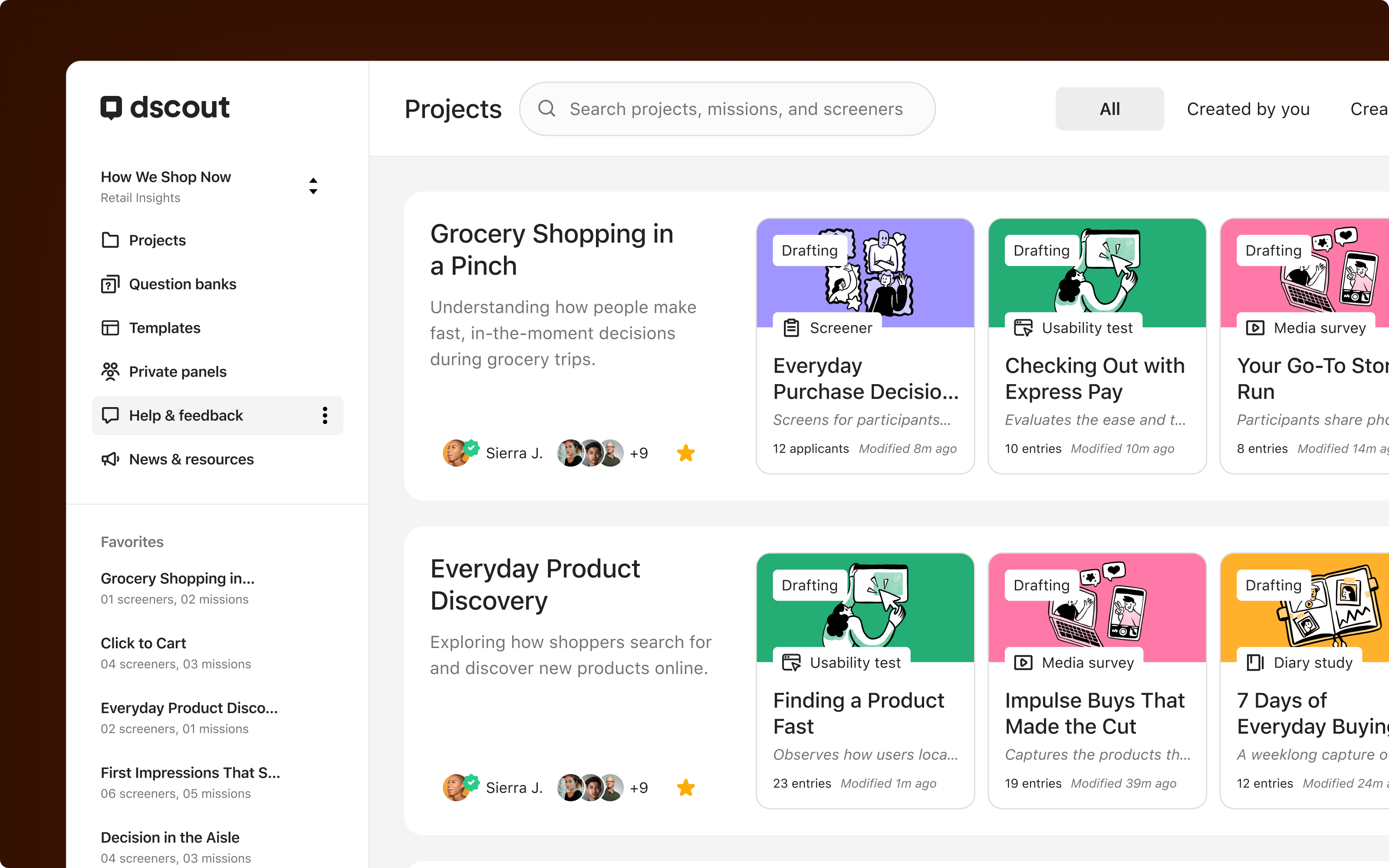
Task: Open Checking Out with Express Pay card
Action: coord(1094,379)
